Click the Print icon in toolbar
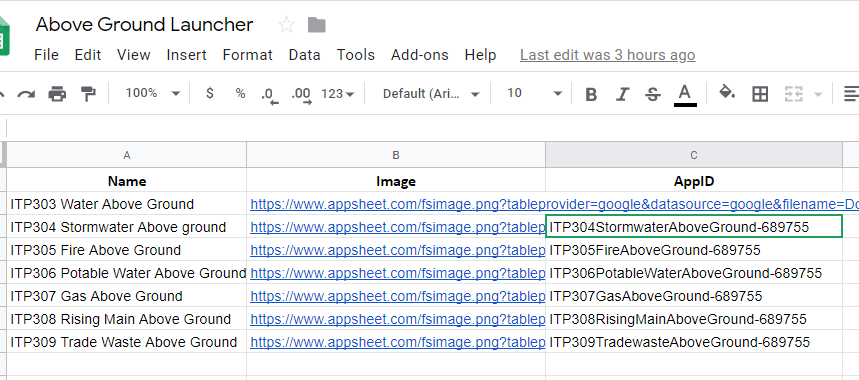859x380 pixels. [x=57, y=94]
